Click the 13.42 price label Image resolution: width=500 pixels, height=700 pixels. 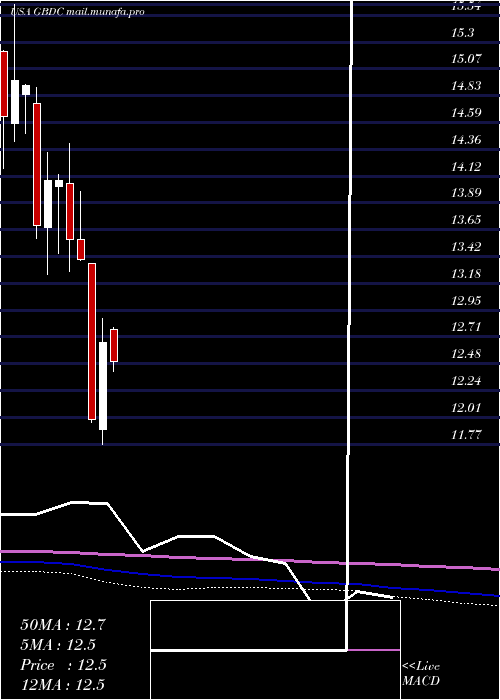point(466,246)
